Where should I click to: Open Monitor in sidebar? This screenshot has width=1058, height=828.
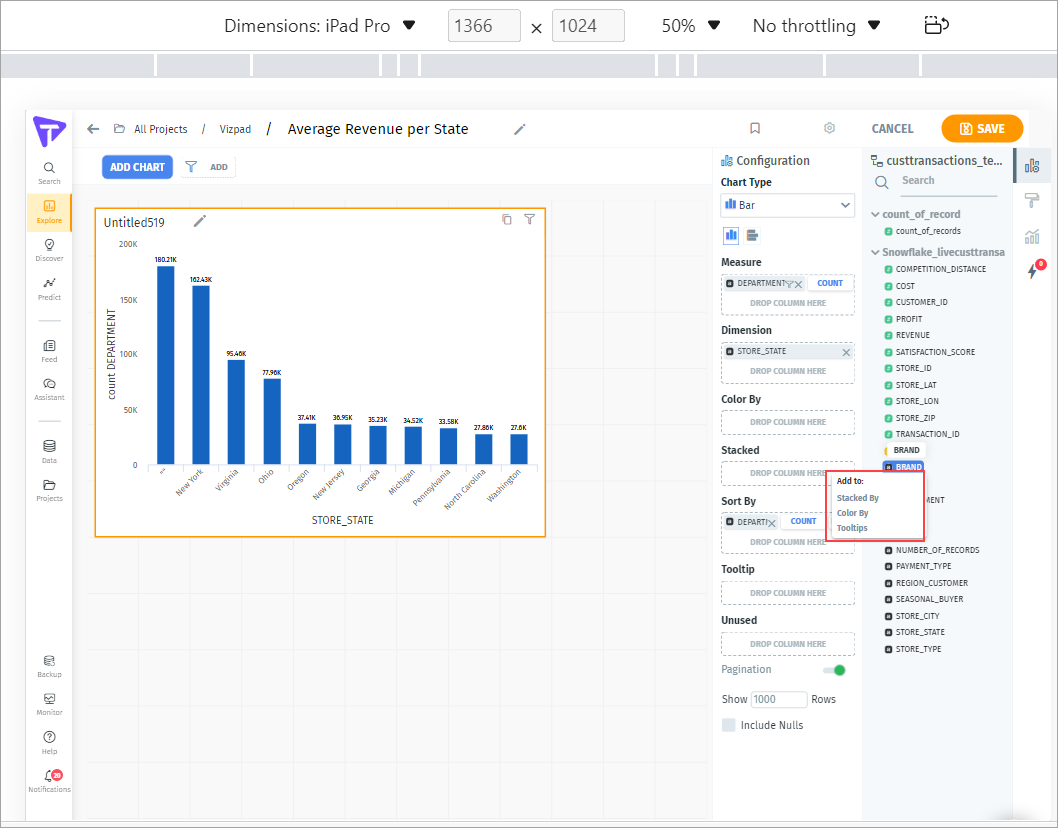pos(49,705)
